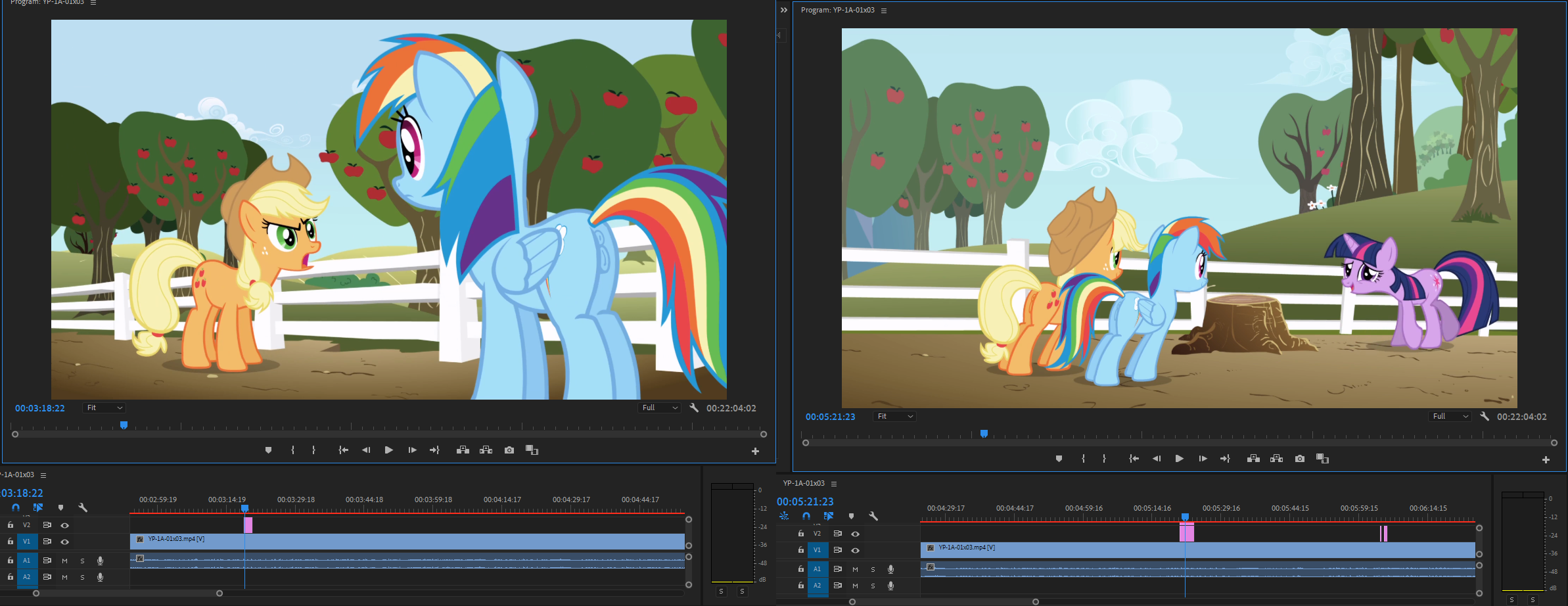
Task: Open Full playback resolution dropdown in right monitor
Action: pos(1450,417)
